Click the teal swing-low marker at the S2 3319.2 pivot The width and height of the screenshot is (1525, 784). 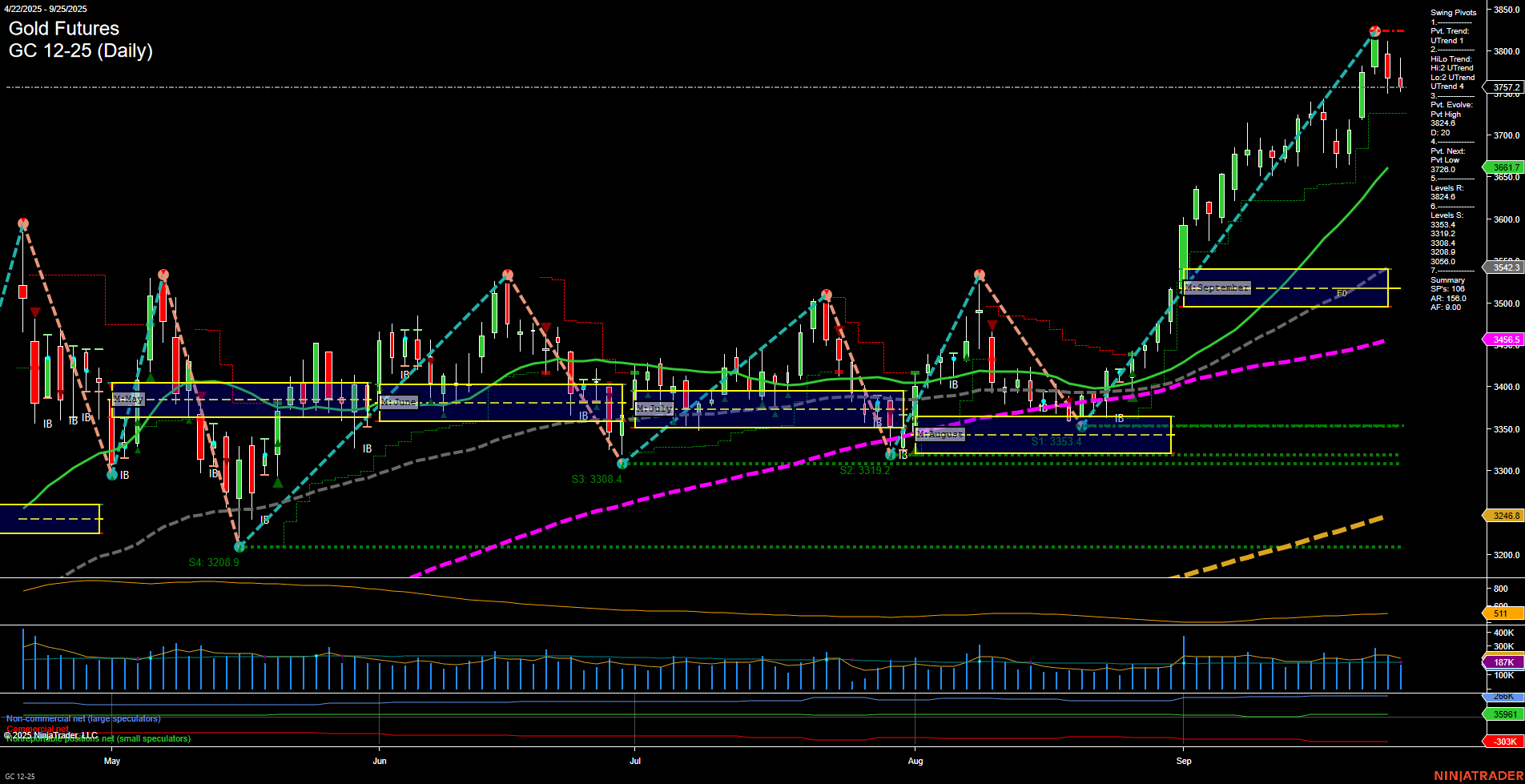pyautogui.click(x=890, y=454)
